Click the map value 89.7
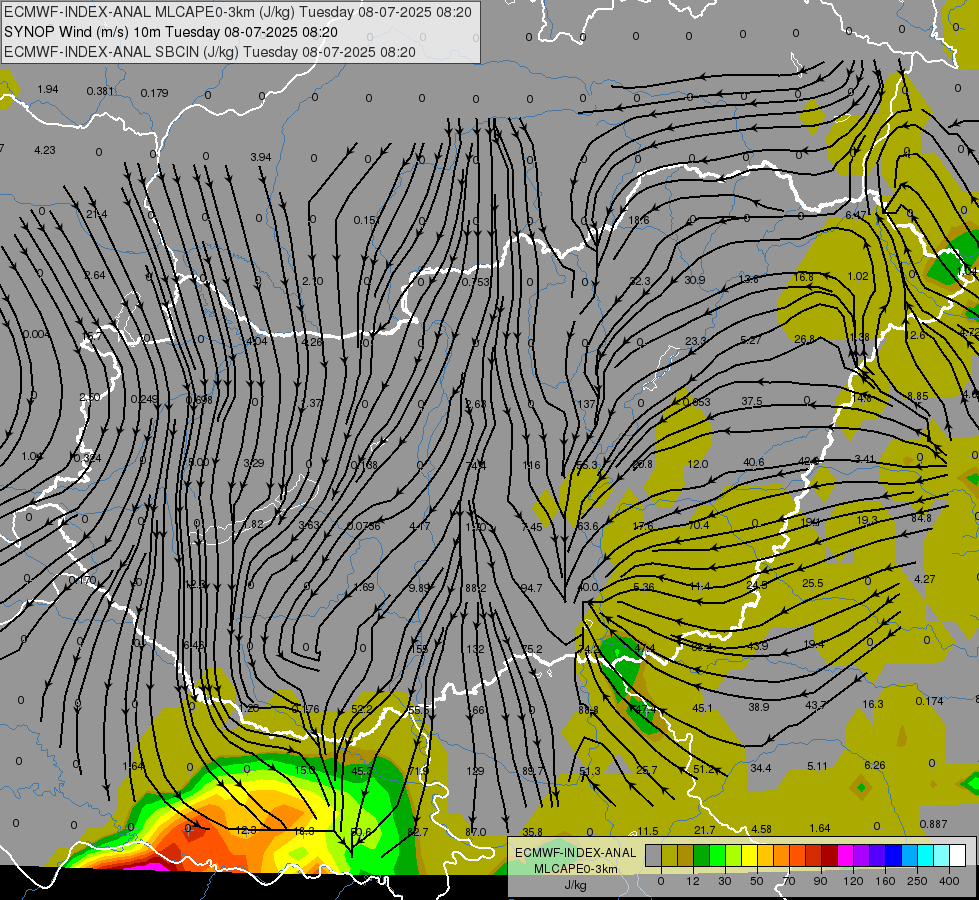 click(x=533, y=771)
